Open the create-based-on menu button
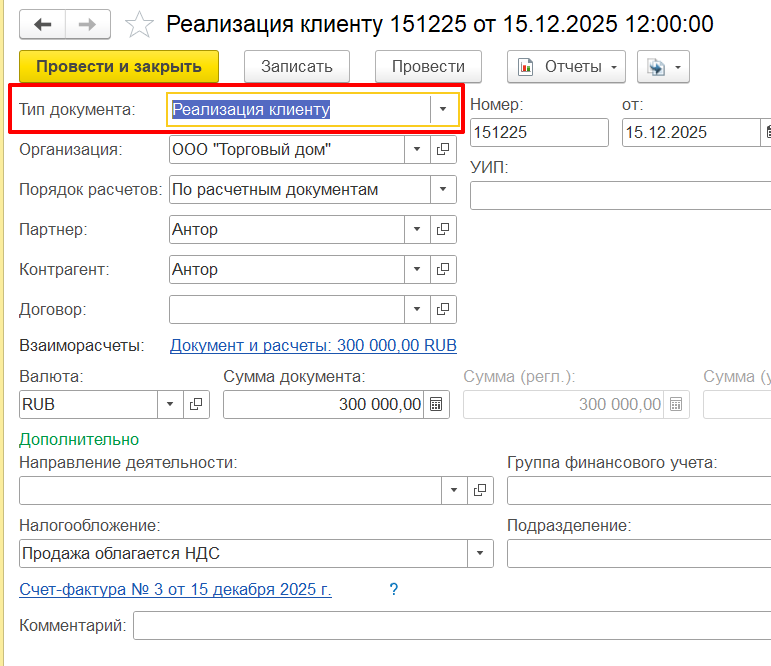 pos(663,67)
